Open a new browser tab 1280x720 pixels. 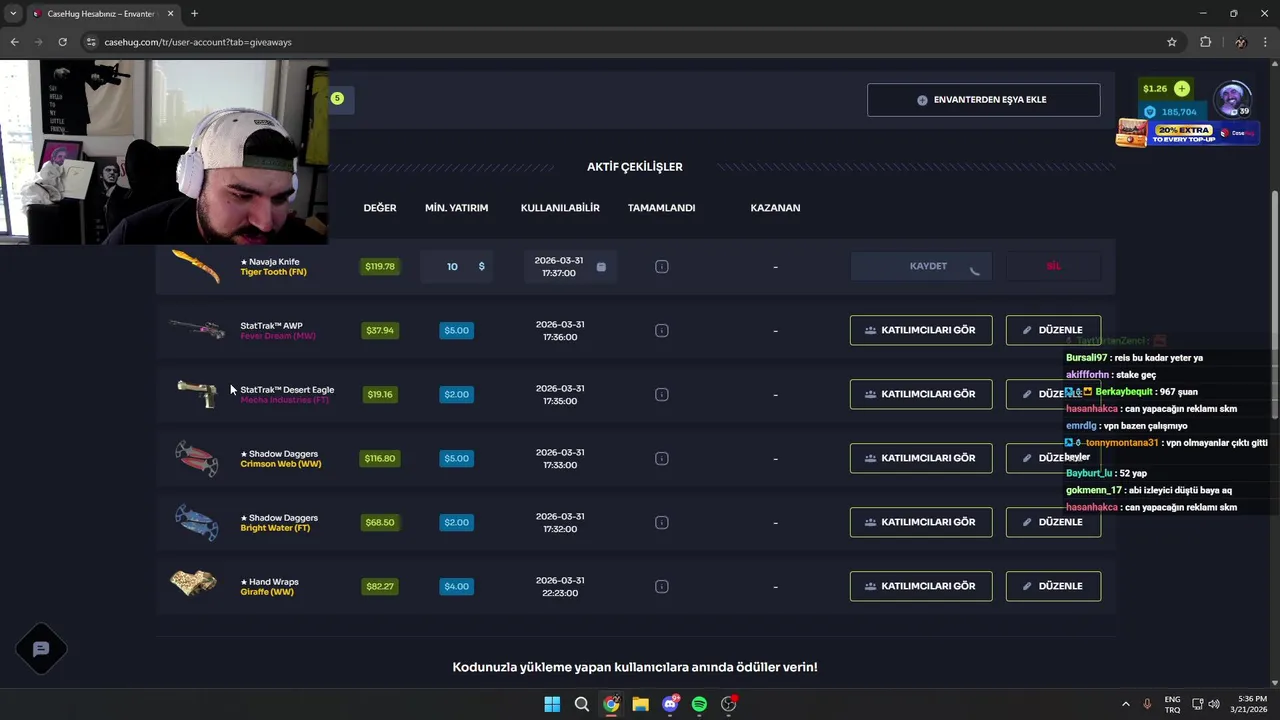tap(194, 14)
